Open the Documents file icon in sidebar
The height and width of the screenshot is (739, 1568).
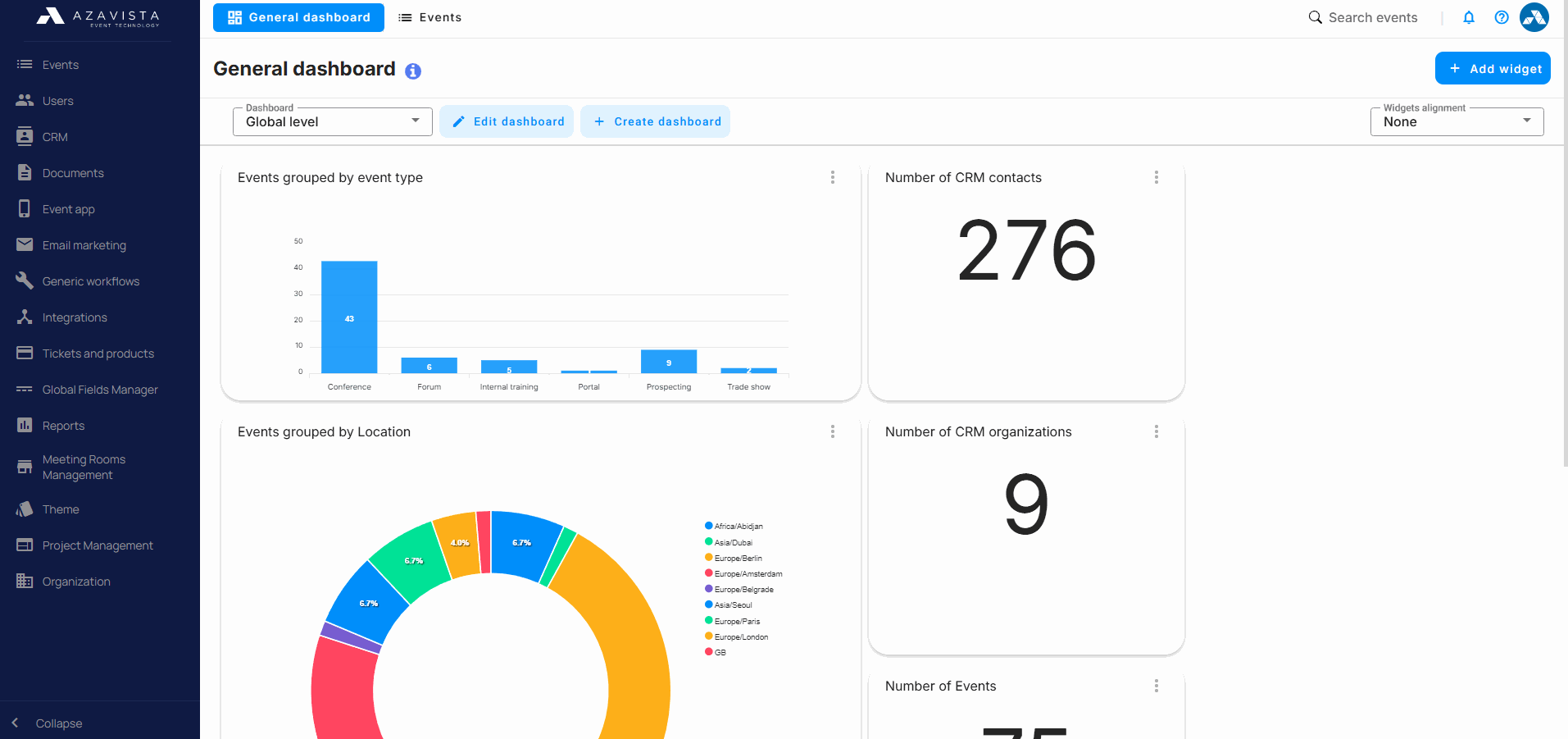[x=25, y=172]
